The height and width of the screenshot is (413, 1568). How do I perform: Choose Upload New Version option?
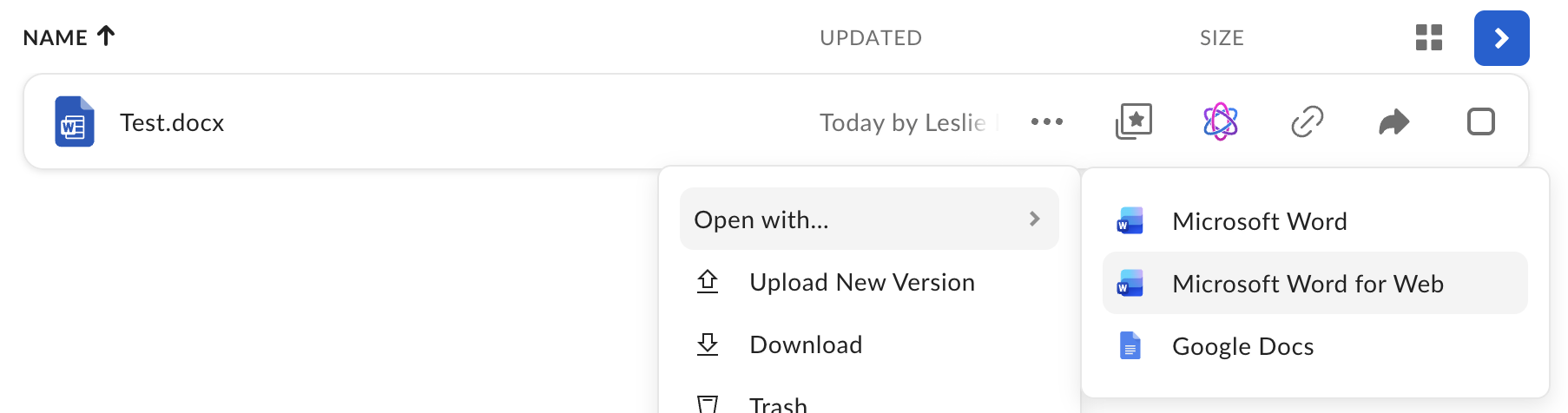click(x=861, y=282)
